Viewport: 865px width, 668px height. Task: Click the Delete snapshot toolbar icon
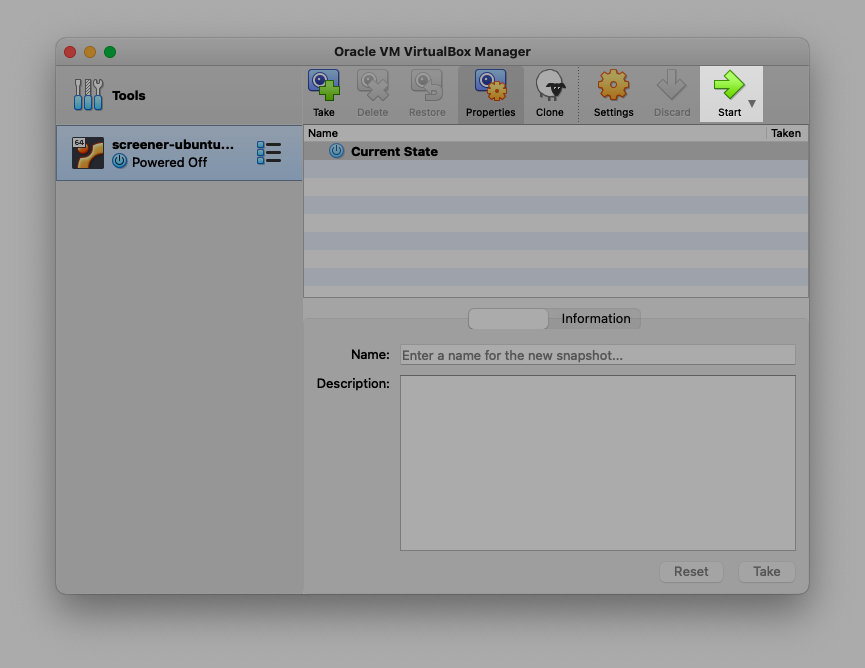372,87
